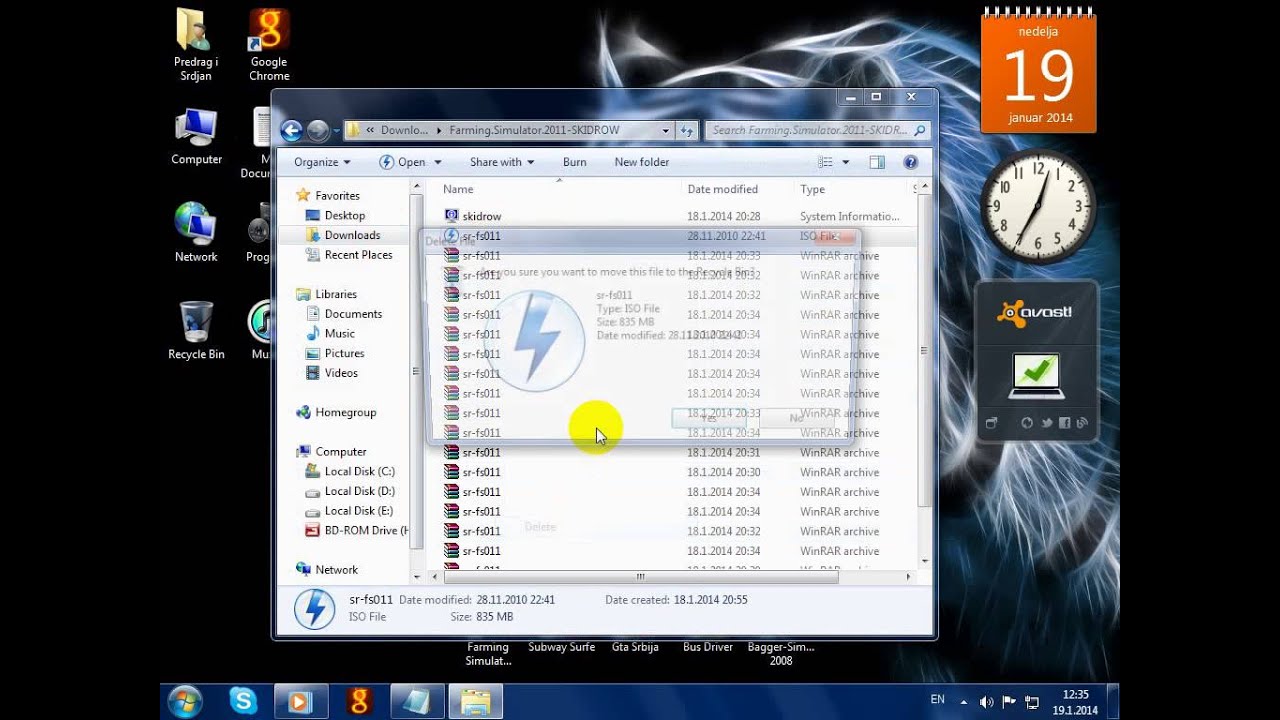This screenshot has width=1280, height=720.
Task: Click Burn in the Explorer toolbar
Action: tap(575, 162)
